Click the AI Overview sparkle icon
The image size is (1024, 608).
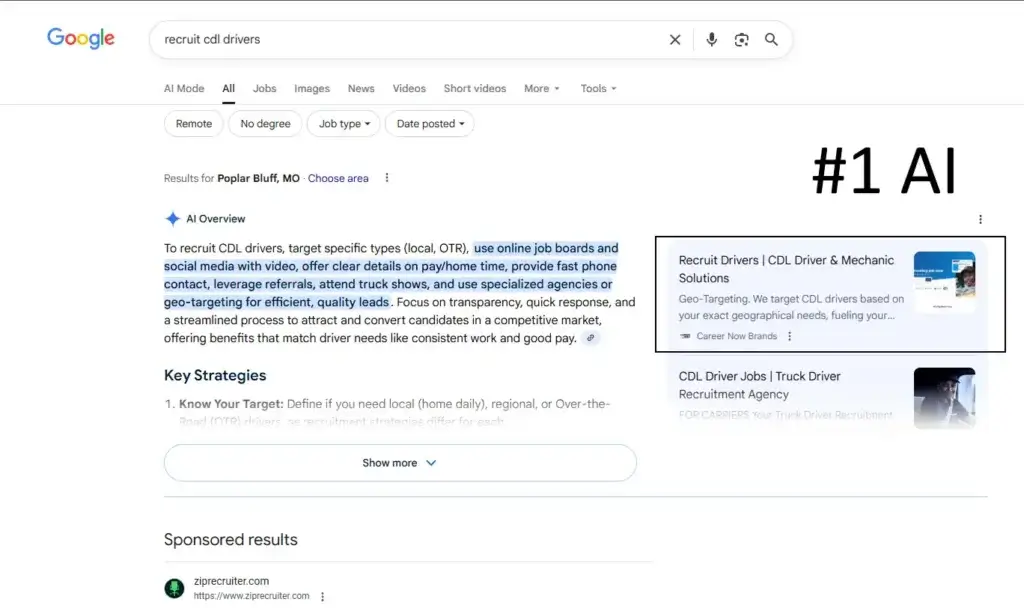(172, 218)
